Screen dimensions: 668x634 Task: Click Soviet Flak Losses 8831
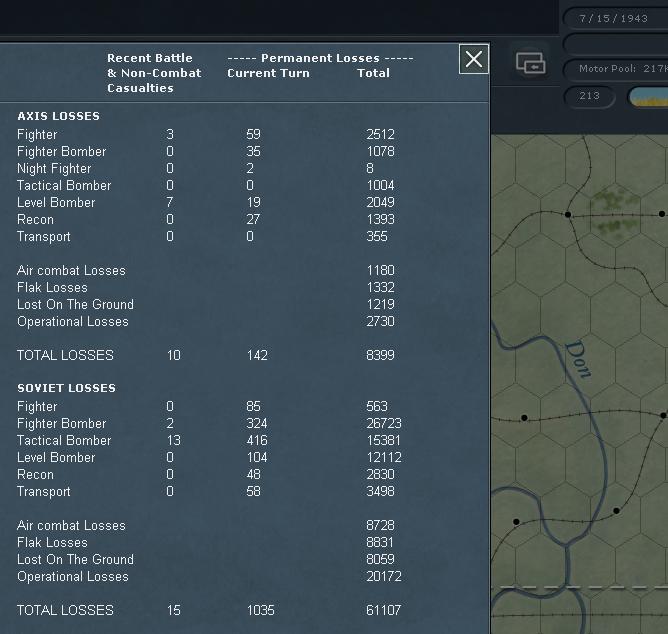click(x=380, y=542)
